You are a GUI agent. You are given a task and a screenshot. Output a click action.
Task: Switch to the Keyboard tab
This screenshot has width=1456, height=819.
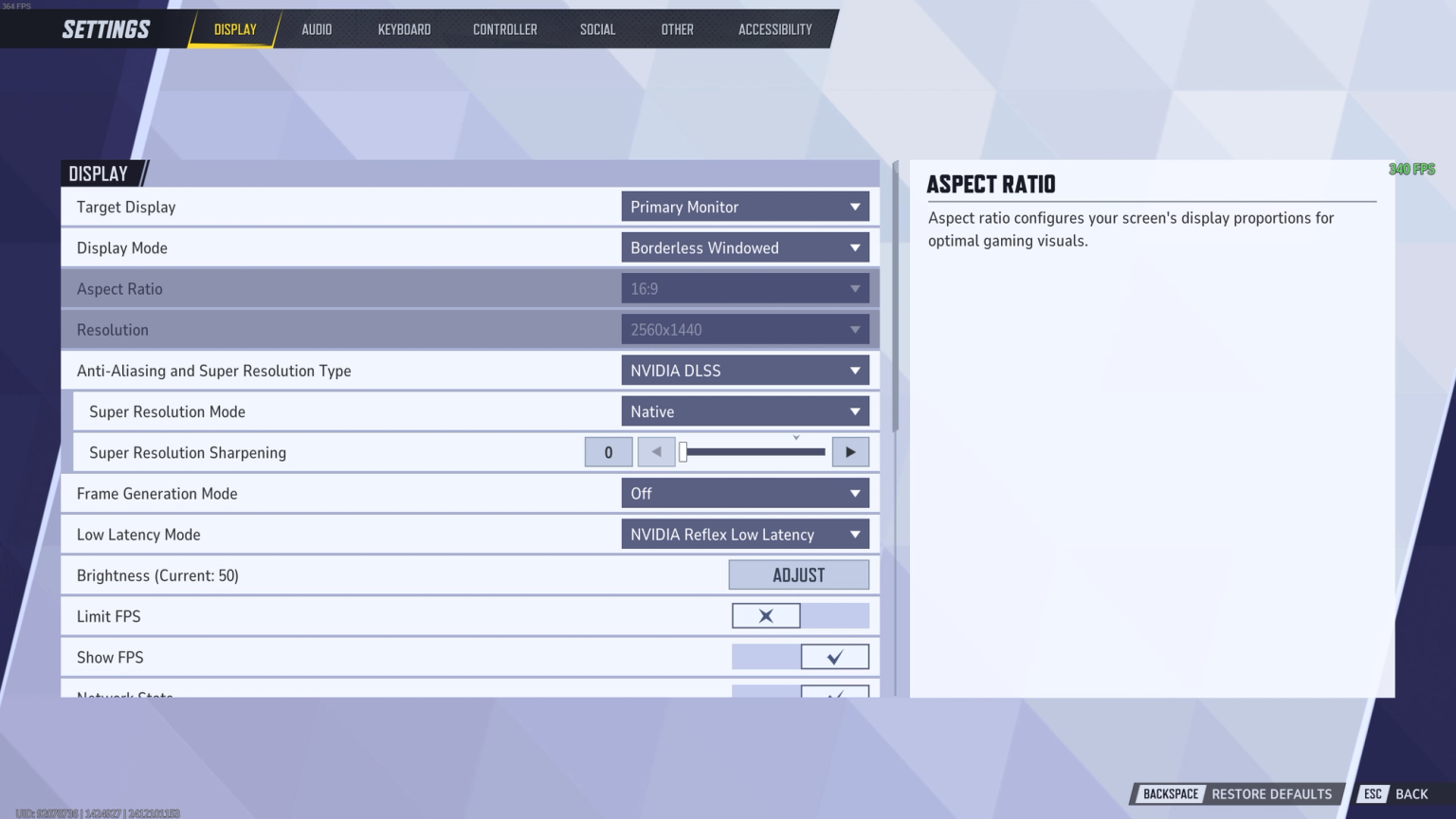click(405, 28)
